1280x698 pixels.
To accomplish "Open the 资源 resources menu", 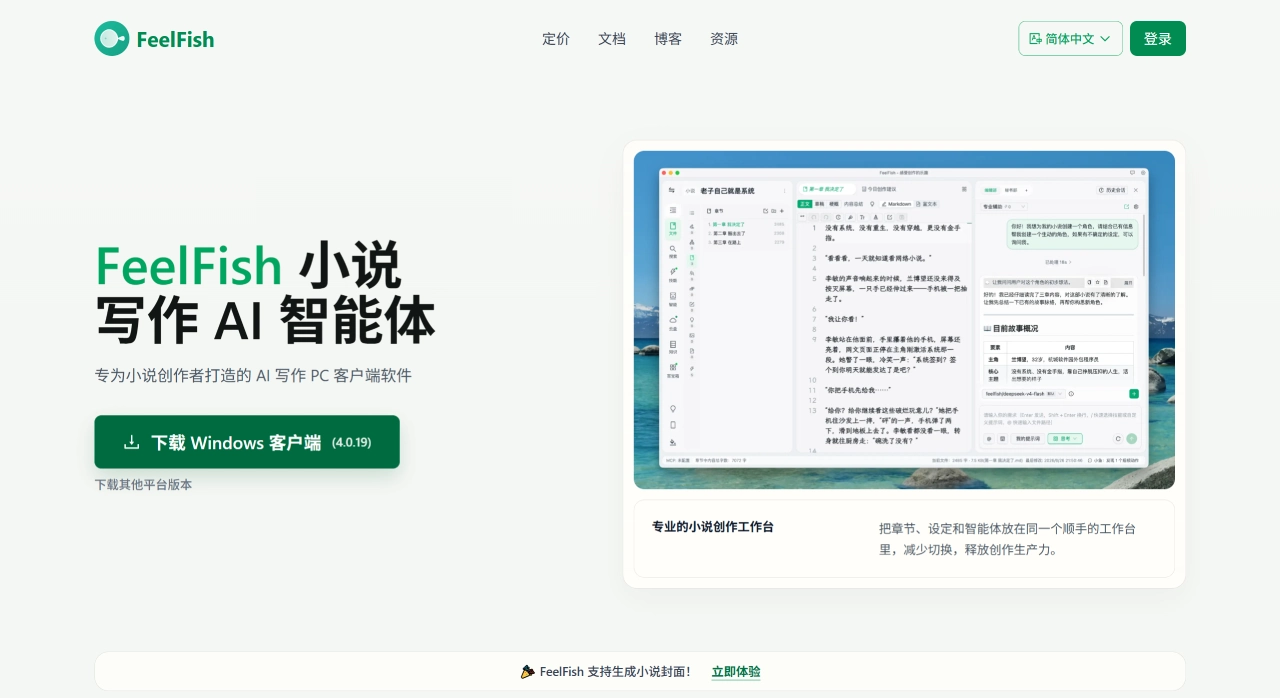I will click(724, 39).
